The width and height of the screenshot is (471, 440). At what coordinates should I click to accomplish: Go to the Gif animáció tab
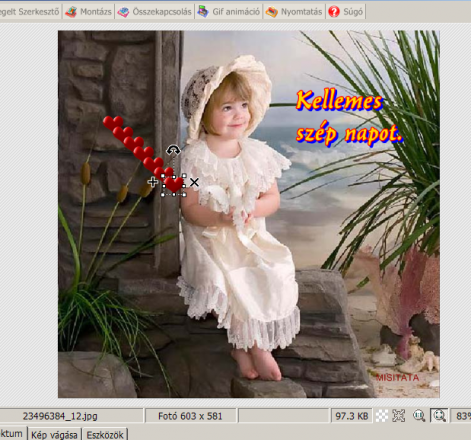click(229, 12)
